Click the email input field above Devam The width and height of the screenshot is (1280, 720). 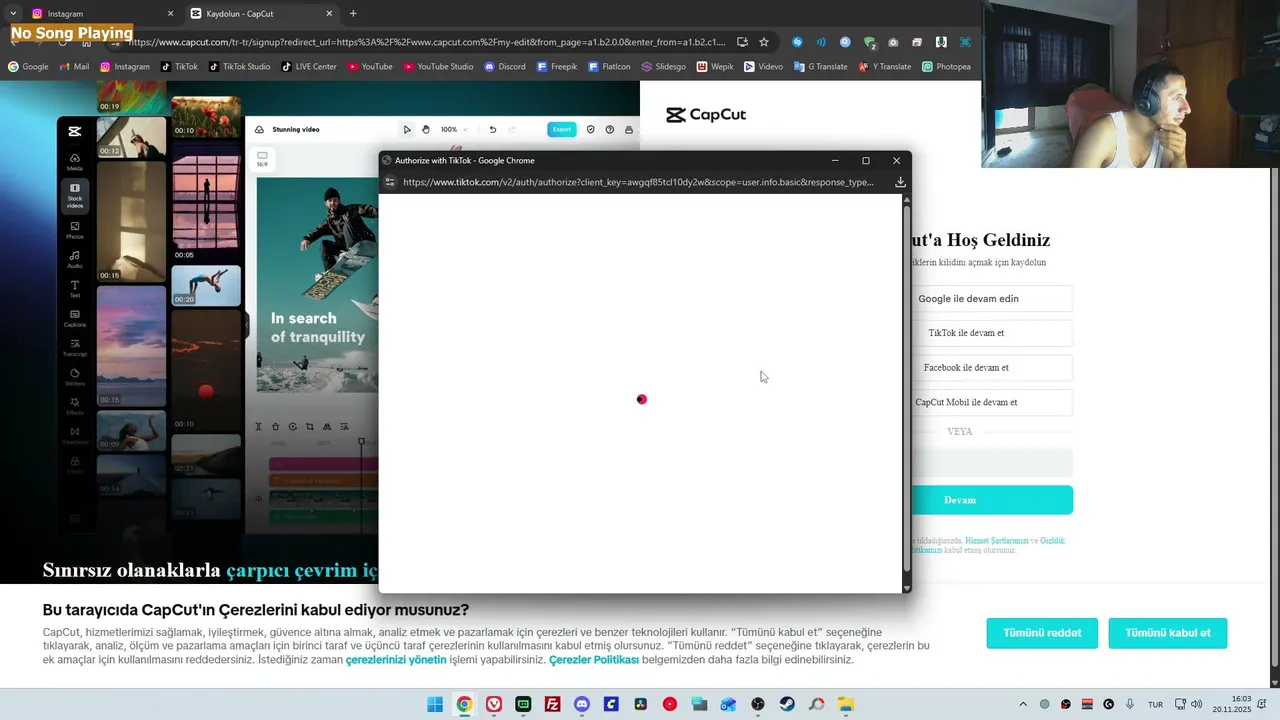tap(990, 462)
